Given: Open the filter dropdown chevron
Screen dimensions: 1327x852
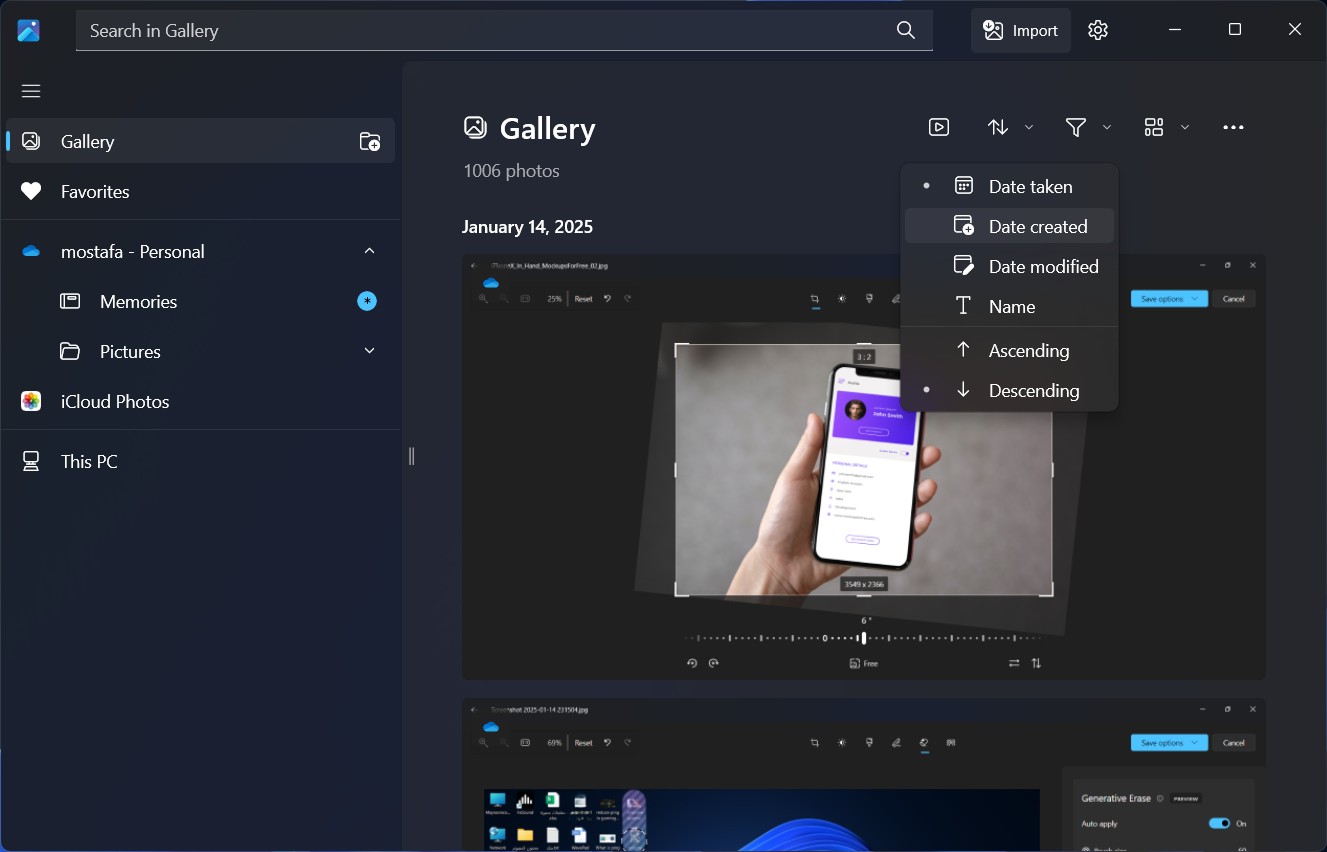Looking at the screenshot, I should click(x=1106, y=127).
